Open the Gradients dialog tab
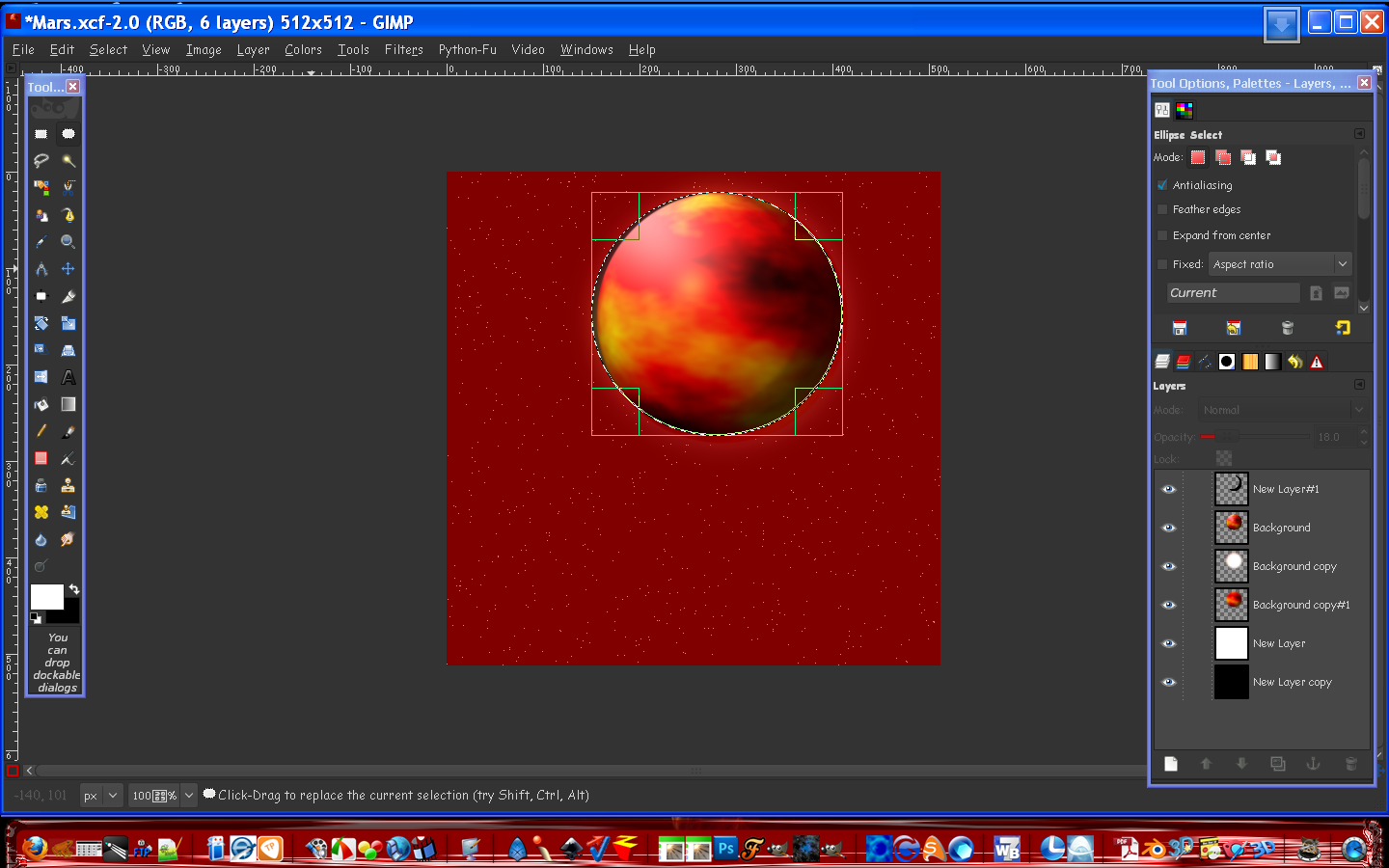1389x868 pixels. point(1272,362)
